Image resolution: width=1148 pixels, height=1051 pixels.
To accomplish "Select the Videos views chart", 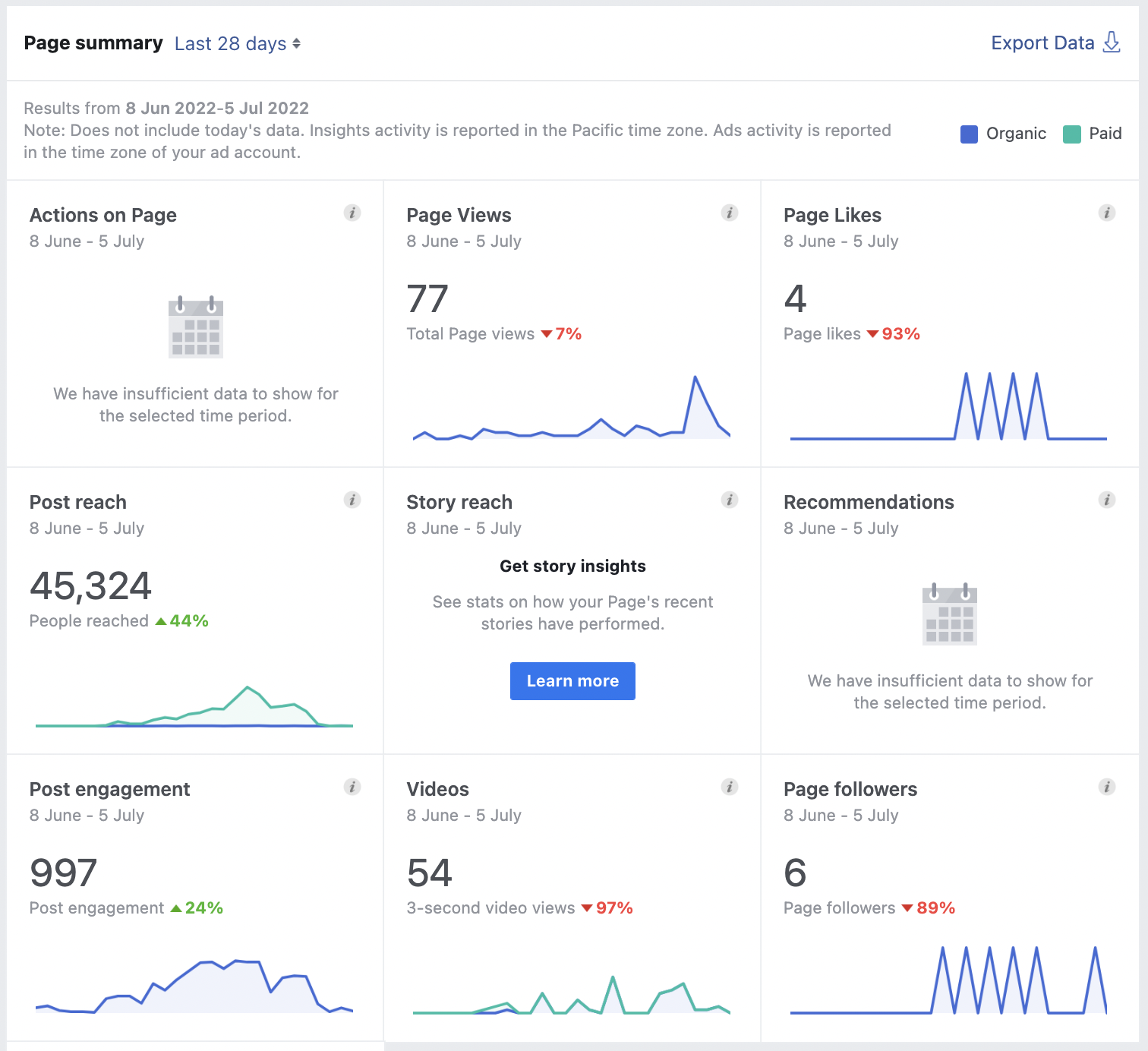I will coord(572,995).
